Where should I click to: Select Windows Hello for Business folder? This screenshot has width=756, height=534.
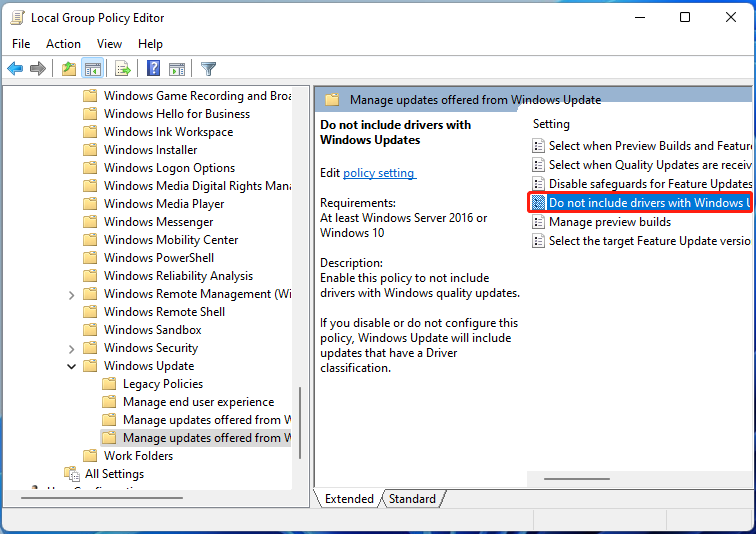click(177, 114)
